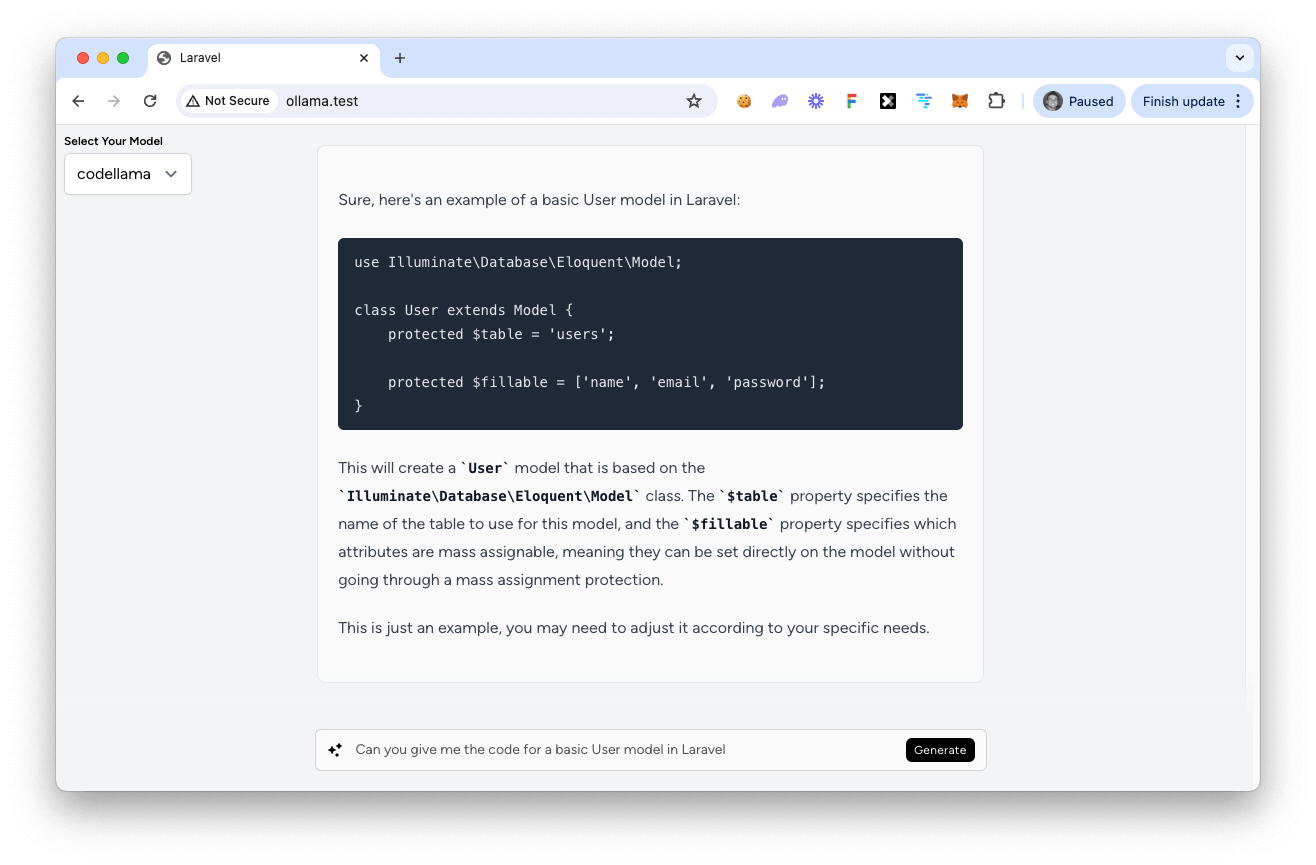
Task: Click the bold `User` inline code
Action: [485, 468]
